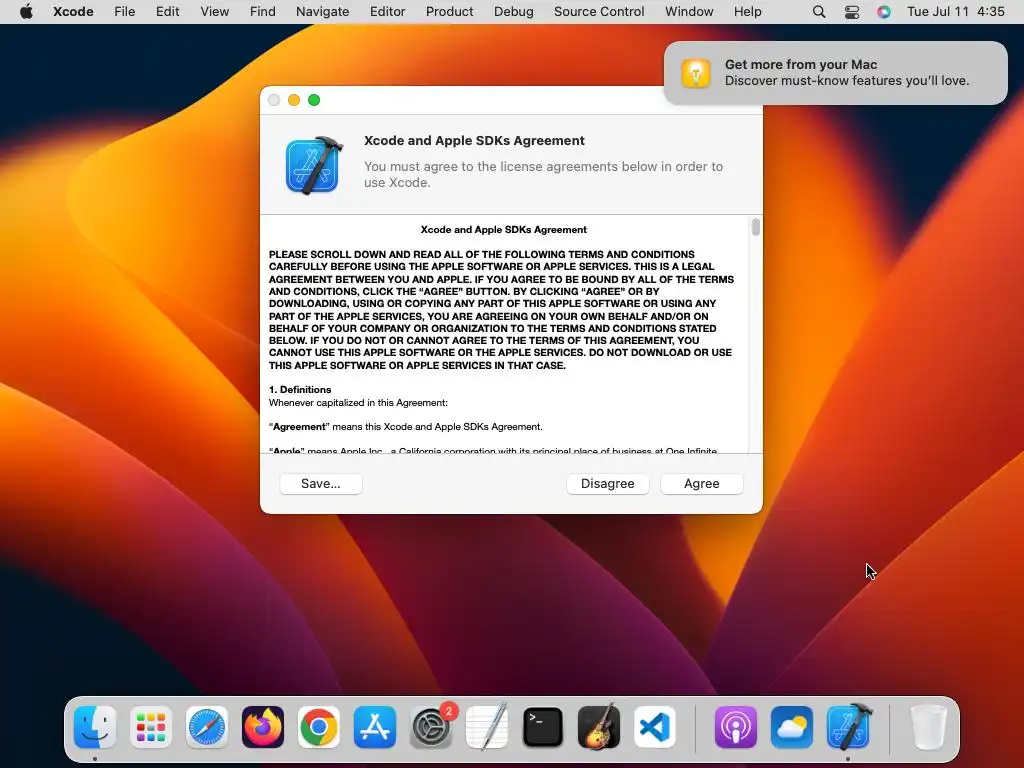Click "You must agree to the license agreements" text
Image resolution: width=1024 pixels, height=768 pixels.
[543, 174]
